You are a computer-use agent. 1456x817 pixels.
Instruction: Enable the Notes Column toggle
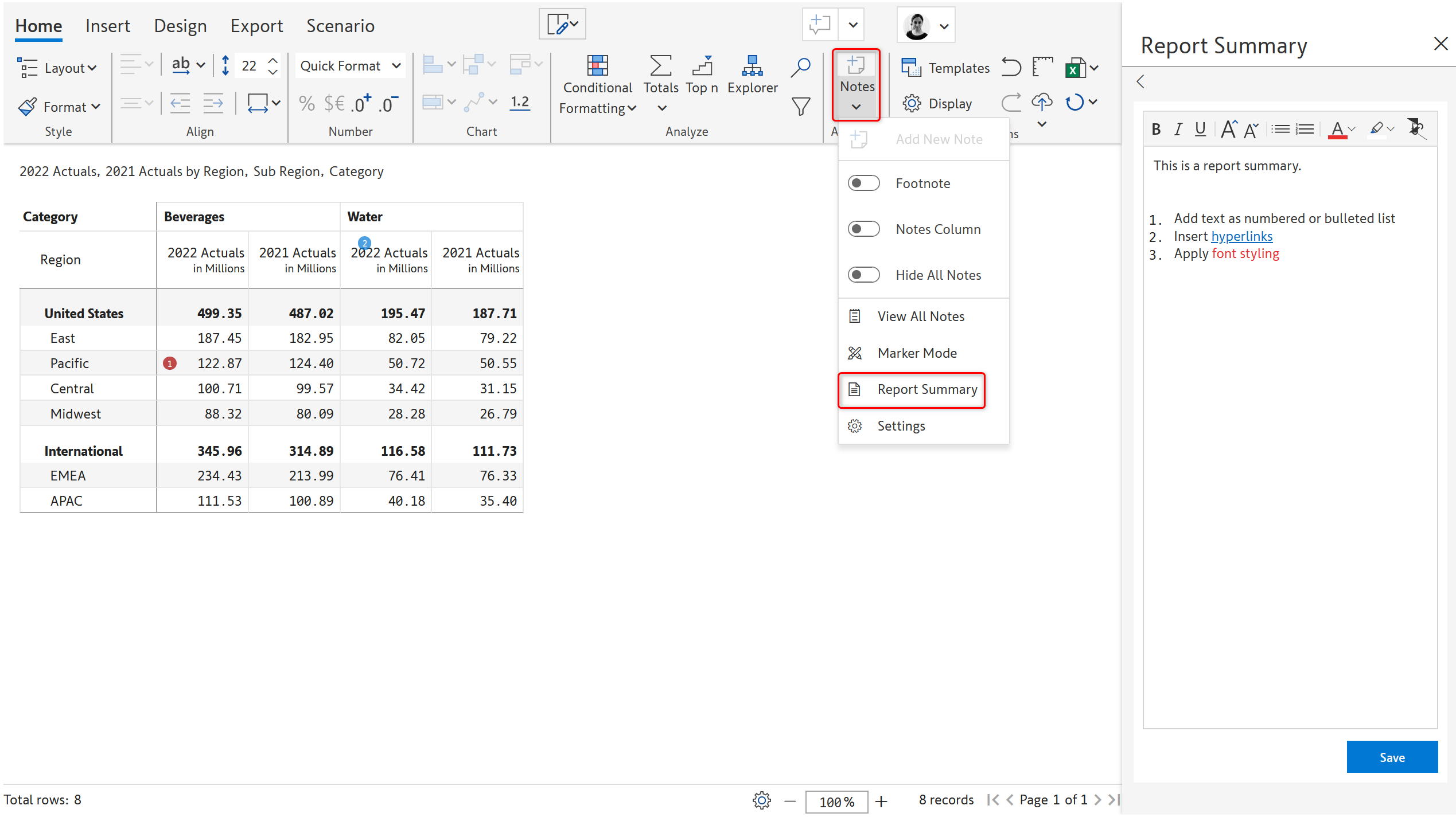[x=863, y=229]
